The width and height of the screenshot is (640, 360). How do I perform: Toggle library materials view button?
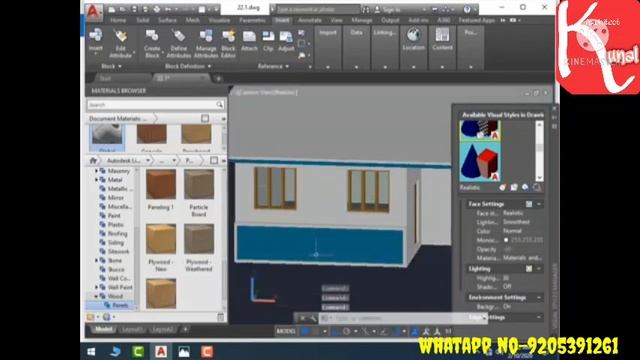213,160
